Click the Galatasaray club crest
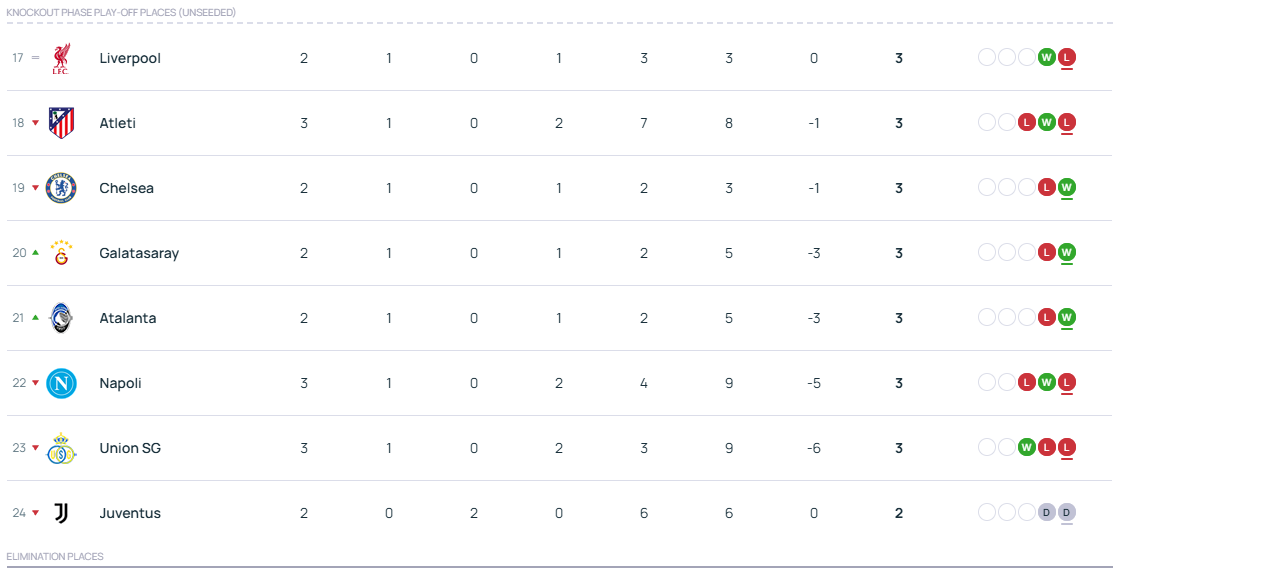The height and width of the screenshot is (573, 1280). pos(61,253)
